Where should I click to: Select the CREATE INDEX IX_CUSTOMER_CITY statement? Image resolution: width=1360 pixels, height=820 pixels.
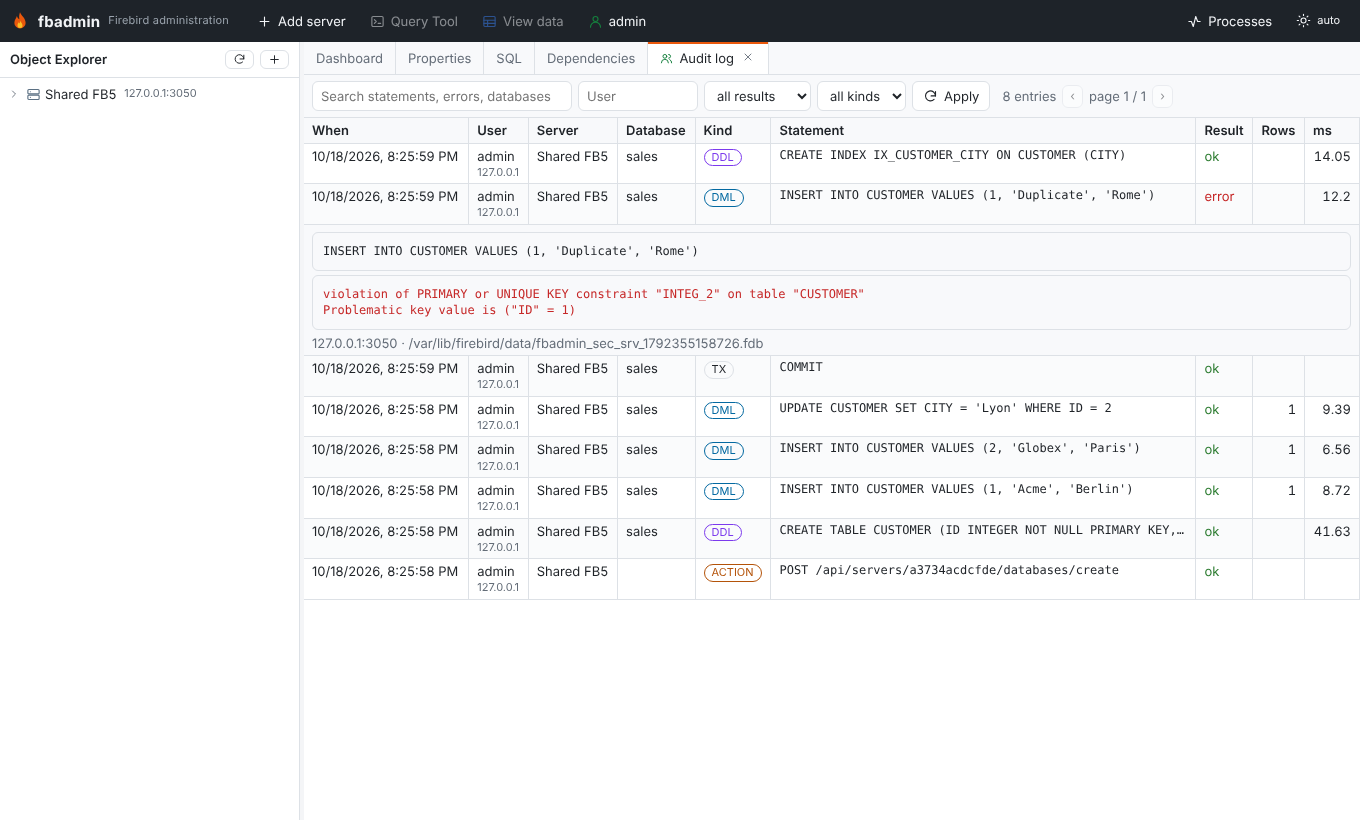point(952,155)
